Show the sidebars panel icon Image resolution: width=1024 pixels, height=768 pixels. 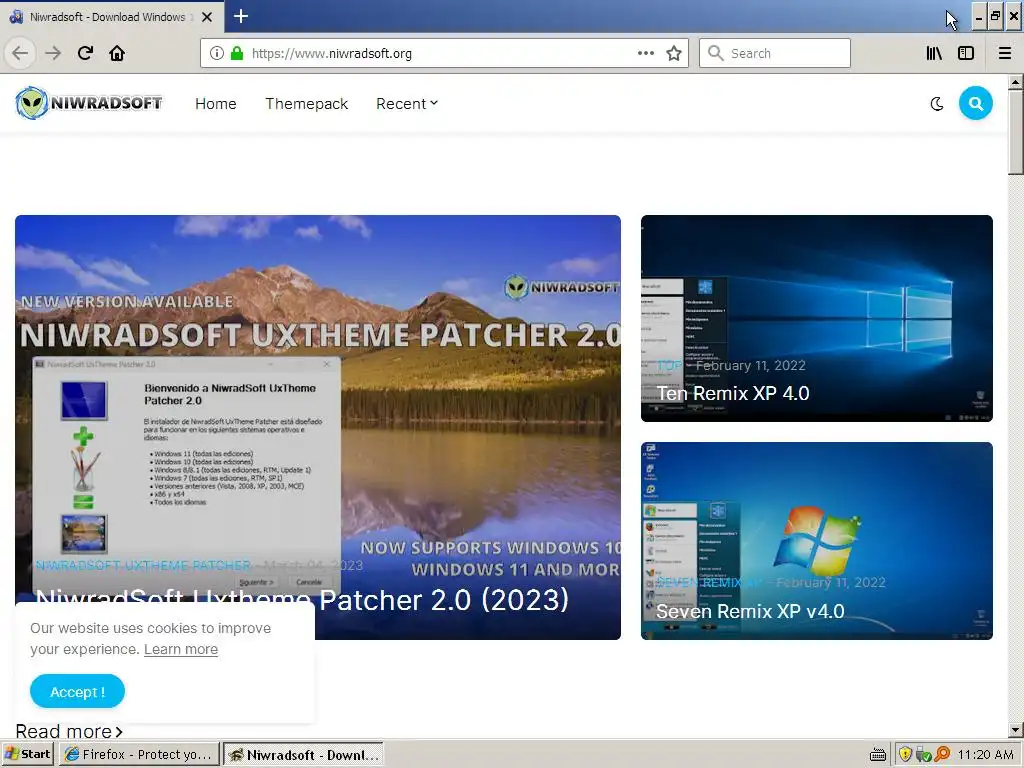966,53
